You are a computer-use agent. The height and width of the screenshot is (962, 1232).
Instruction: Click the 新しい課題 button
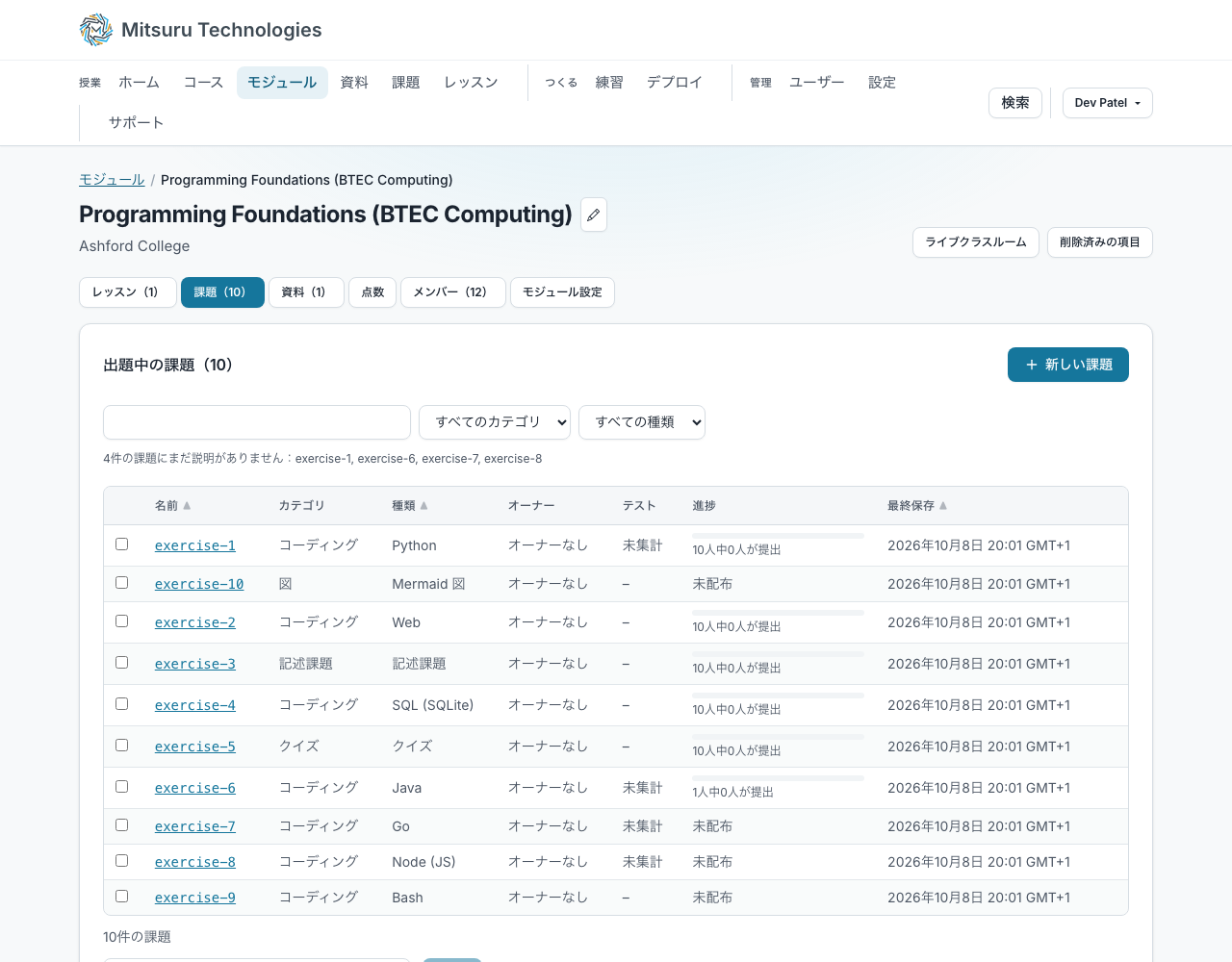1068,365
